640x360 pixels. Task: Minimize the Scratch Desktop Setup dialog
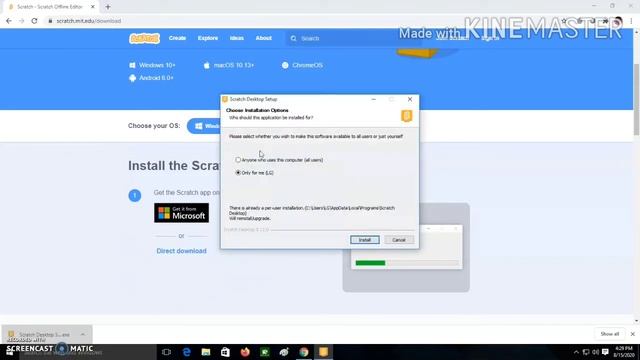click(x=373, y=99)
